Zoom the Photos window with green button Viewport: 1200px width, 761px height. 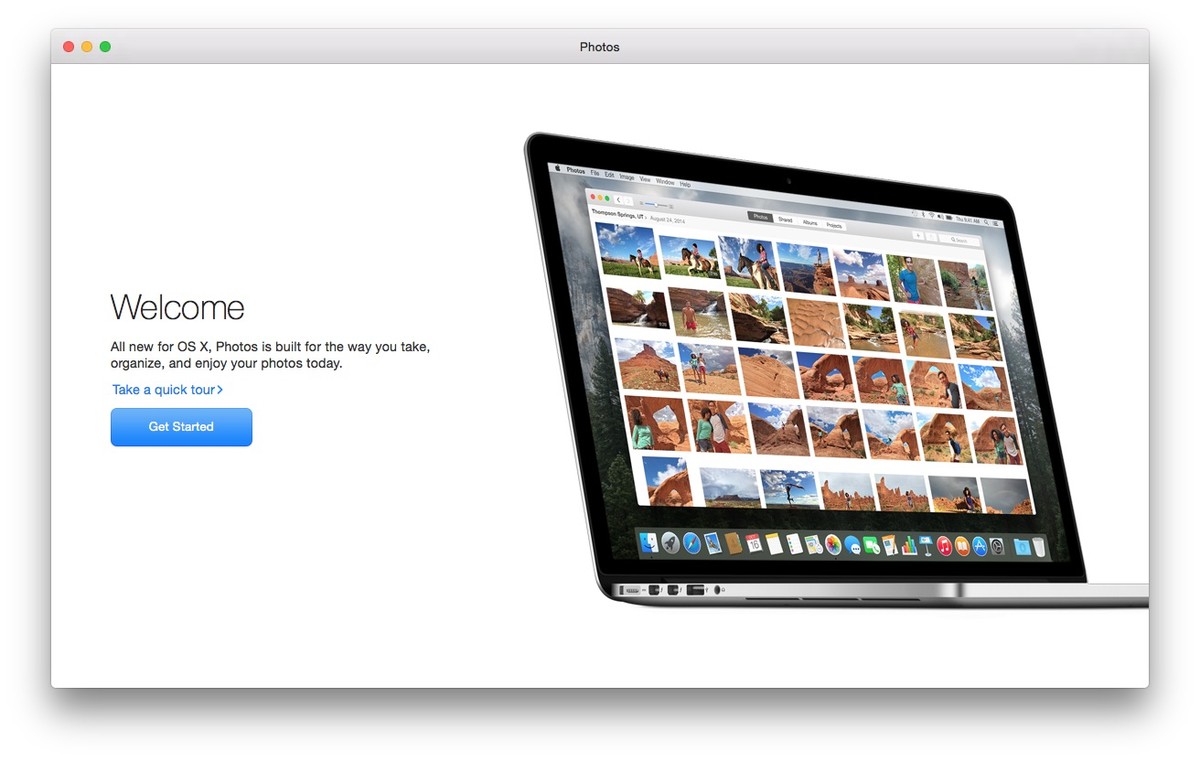click(x=105, y=47)
